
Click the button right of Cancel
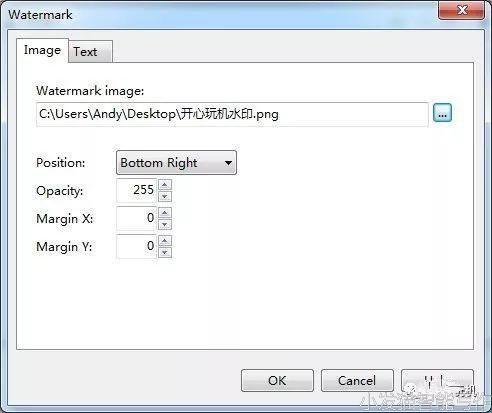437,380
